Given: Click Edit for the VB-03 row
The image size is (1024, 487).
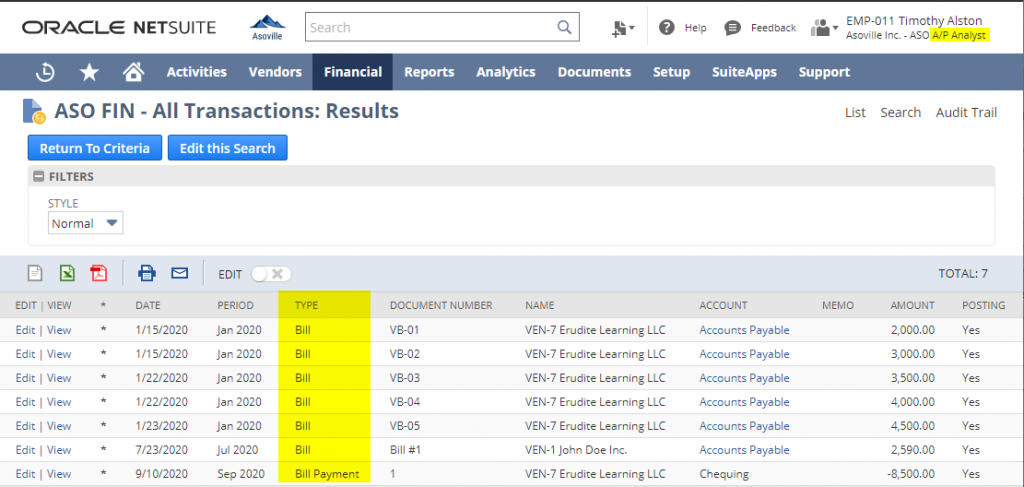Looking at the screenshot, I should pyautogui.click(x=25, y=378).
